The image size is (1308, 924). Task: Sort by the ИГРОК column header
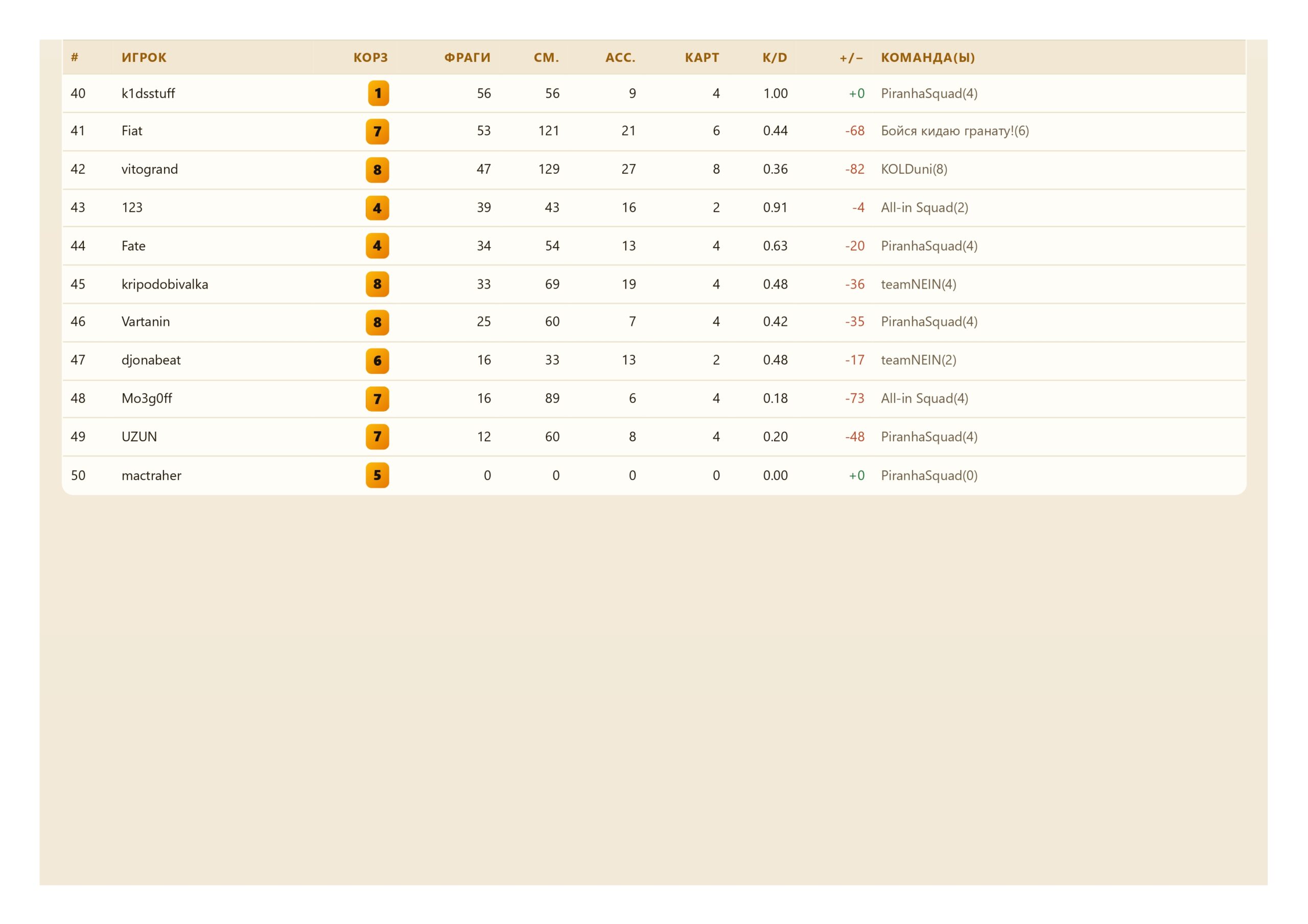[144, 58]
